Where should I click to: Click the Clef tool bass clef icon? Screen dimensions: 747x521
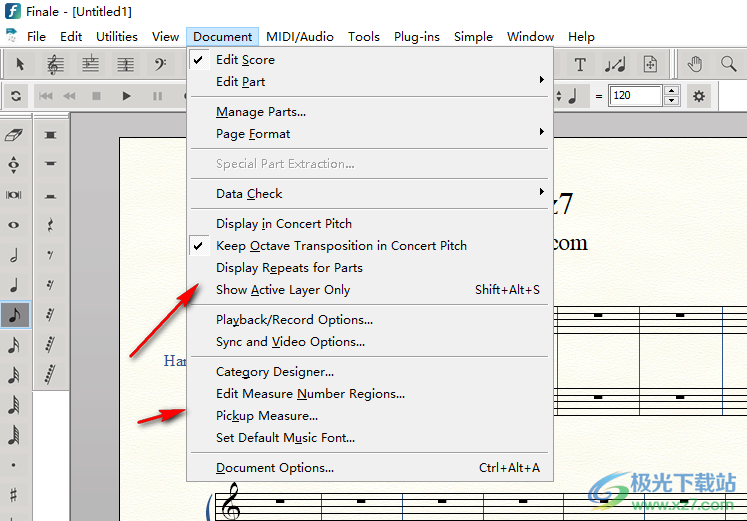click(x=160, y=65)
